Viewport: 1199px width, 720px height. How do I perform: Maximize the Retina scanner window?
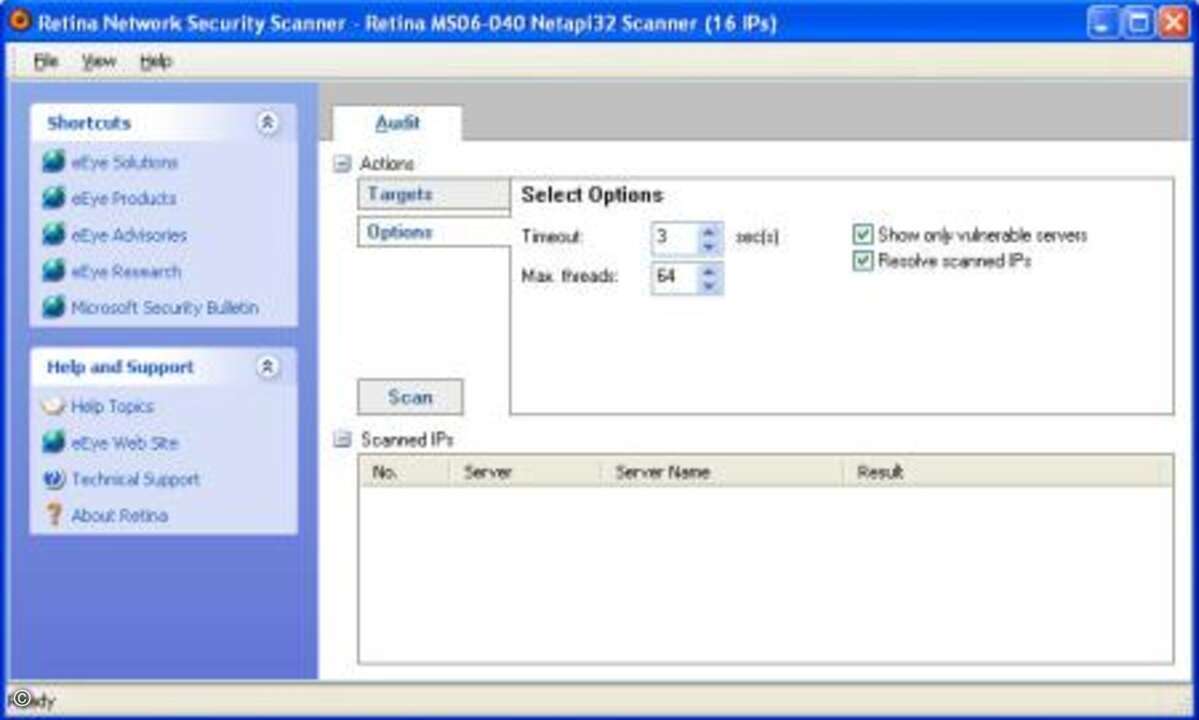tap(1138, 22)
